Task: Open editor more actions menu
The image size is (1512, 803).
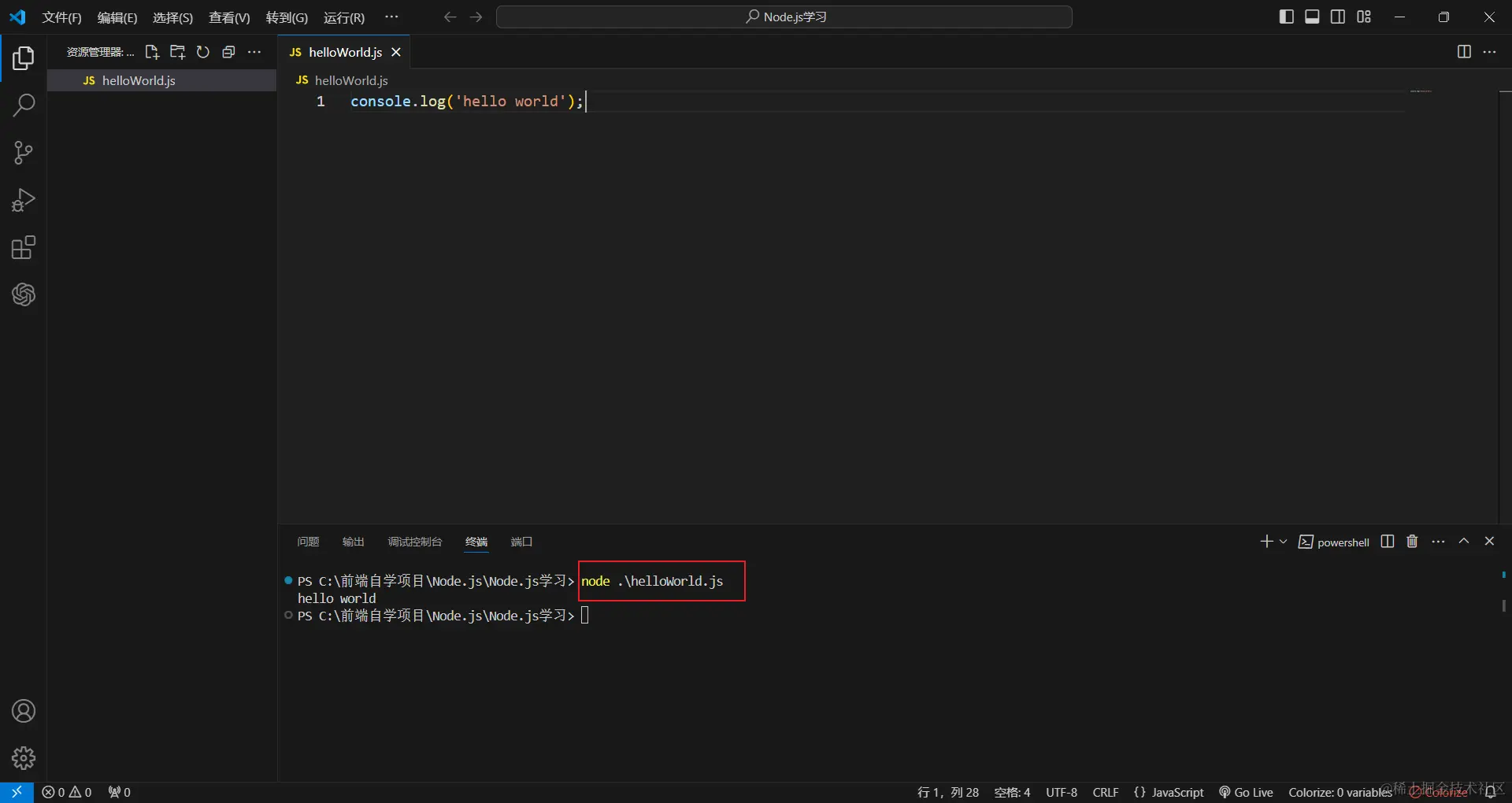Action: tap(1489, 52)
